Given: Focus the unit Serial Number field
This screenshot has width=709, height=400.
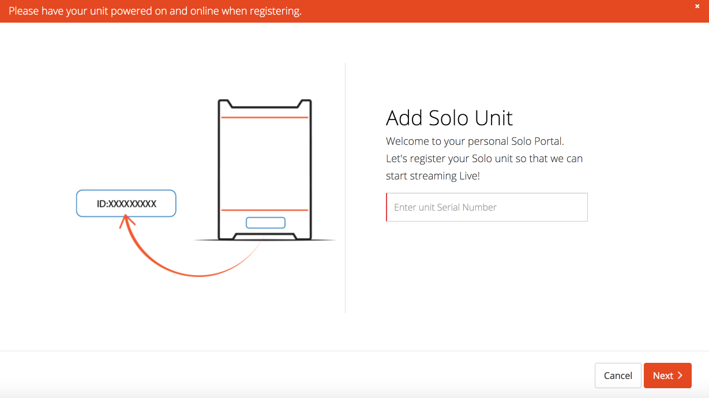Looking at the screenshot, I should click(x=487, y=207).
